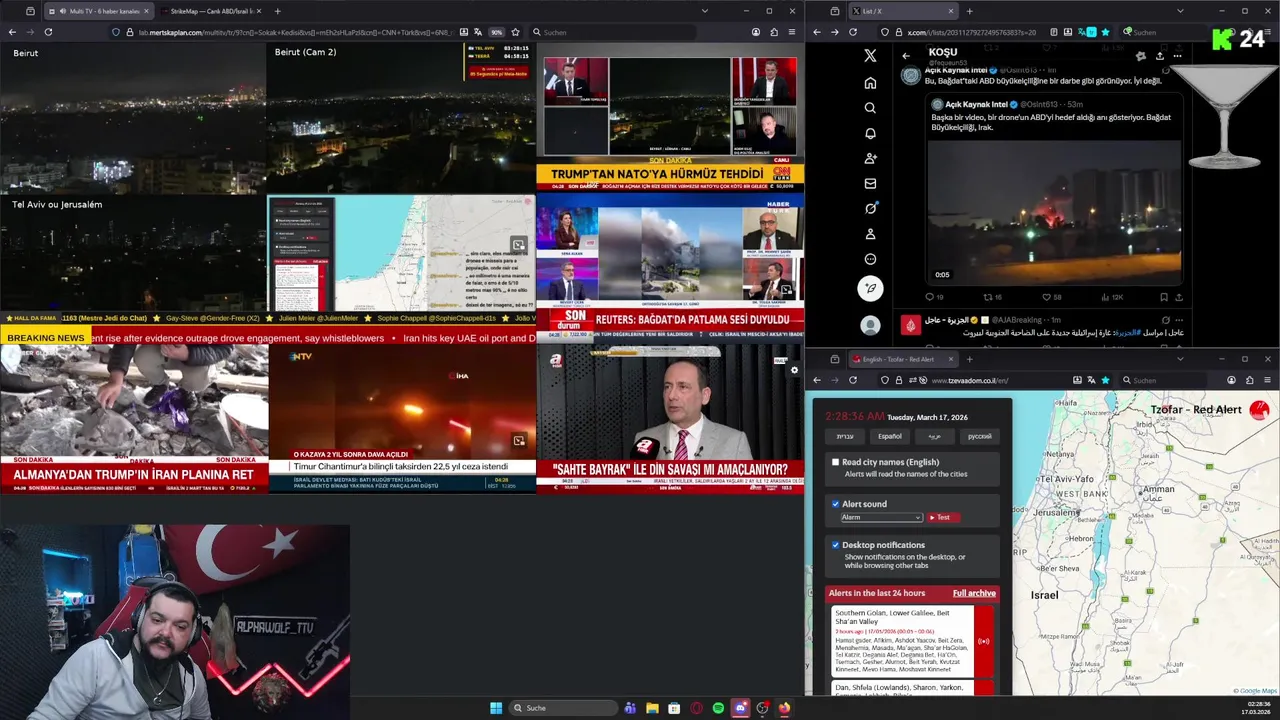Open X Home from the sidebar
This screenshot has height=720, width=1280.
(870, 83)
